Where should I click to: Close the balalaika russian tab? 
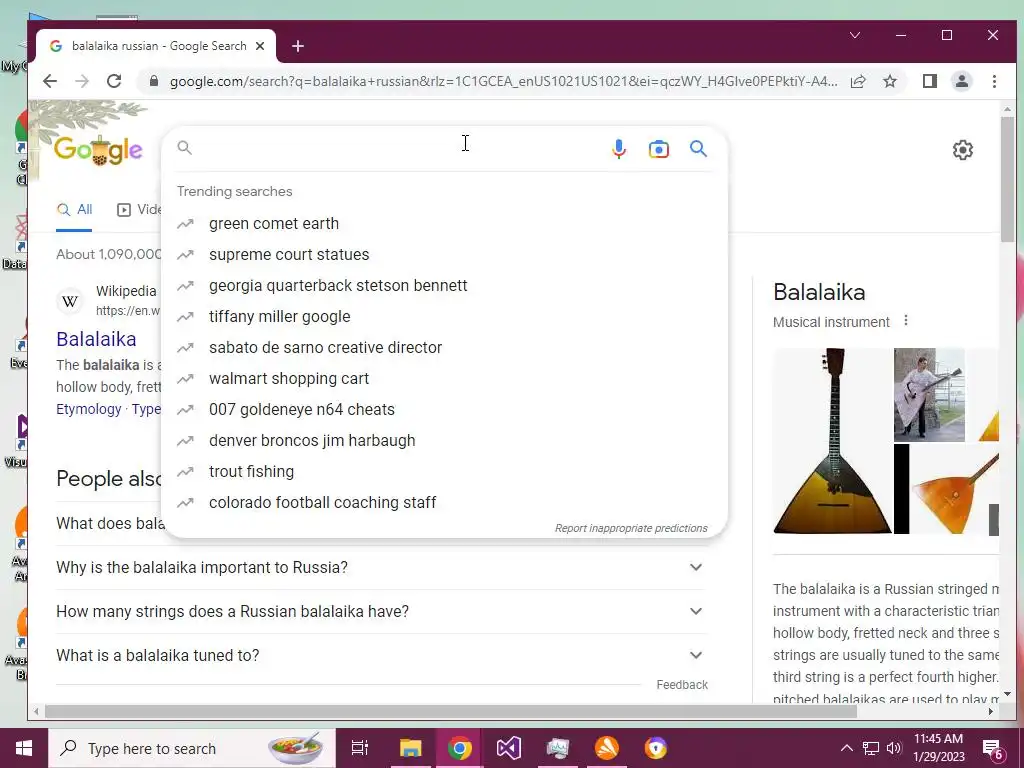pyautogui.click(x=260, y=46)
